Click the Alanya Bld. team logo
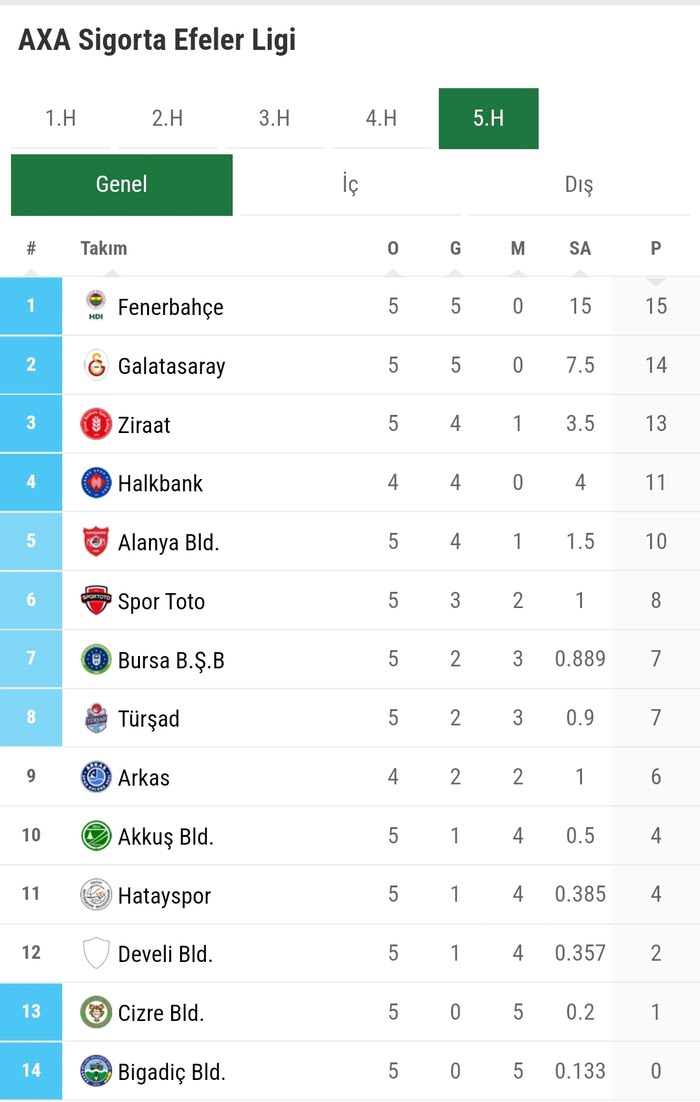This screenshot has height=1102, width=700. coord(96,542)
